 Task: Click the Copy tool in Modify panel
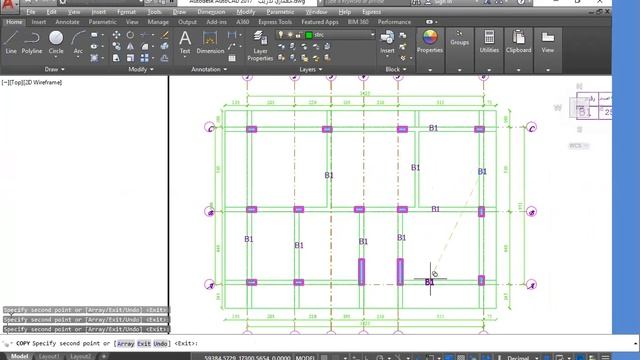tap(116, 46)
